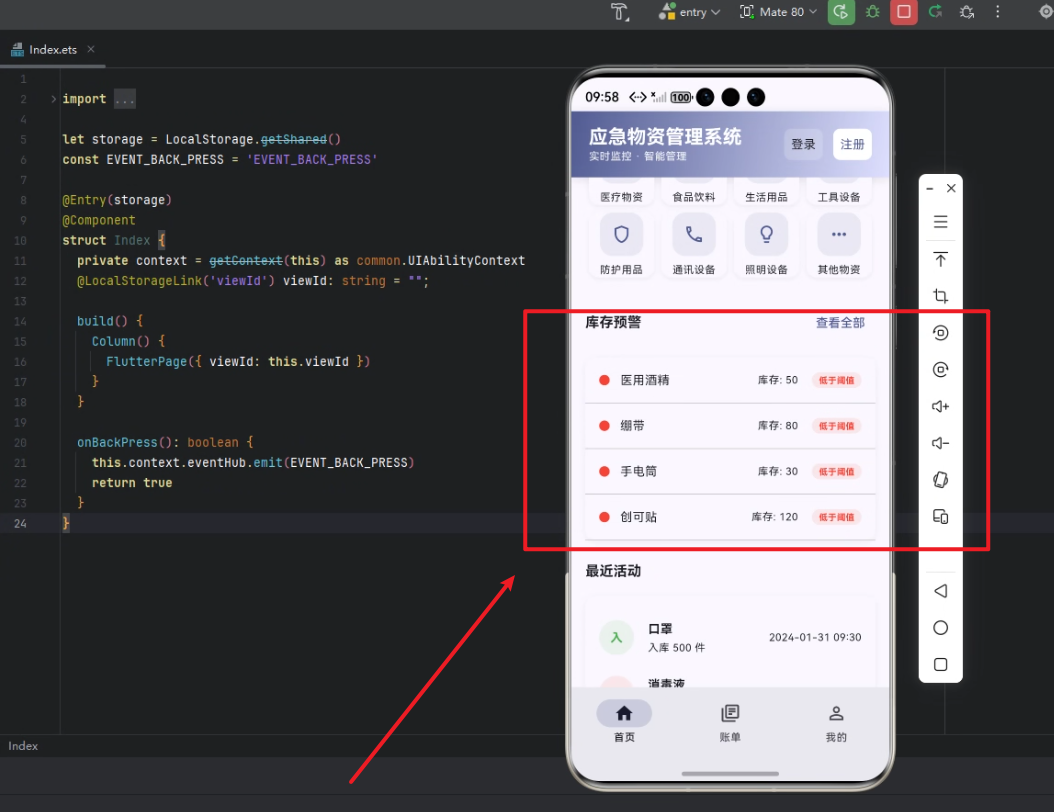Image resolution: width=1054 pixels, height=812 pixels.
Task: Click the Index breadcrumb in the status bar
Action: click(x=22, y=745)
